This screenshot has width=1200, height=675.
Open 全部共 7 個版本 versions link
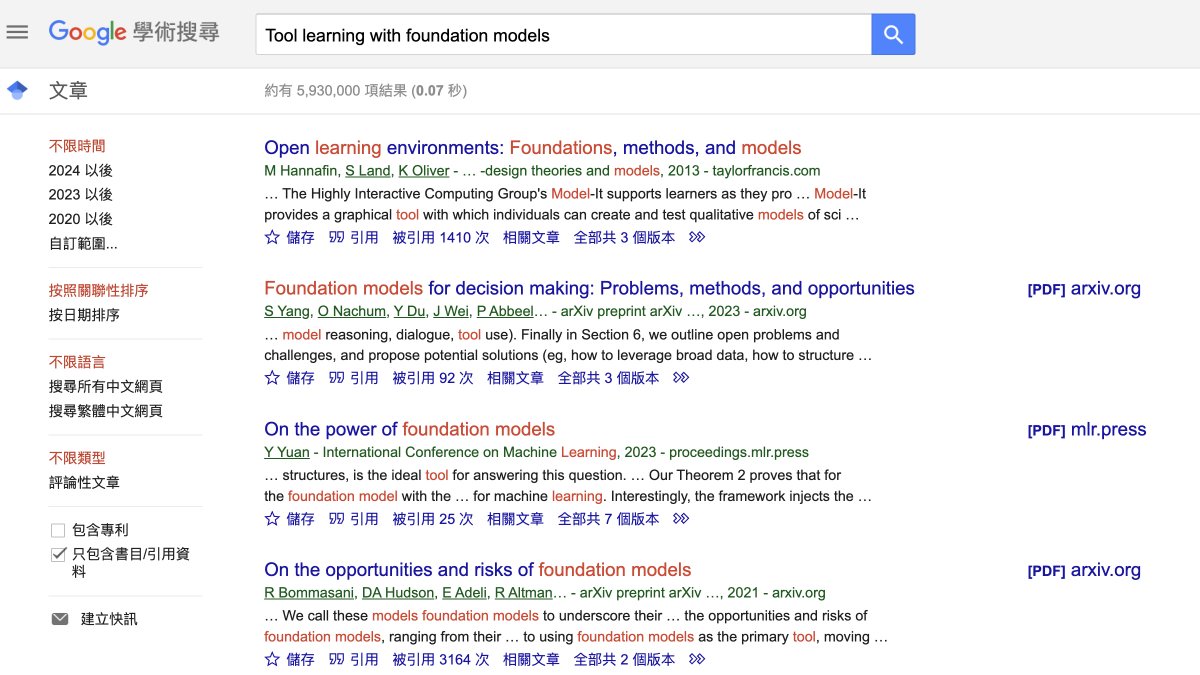point(608,519)
